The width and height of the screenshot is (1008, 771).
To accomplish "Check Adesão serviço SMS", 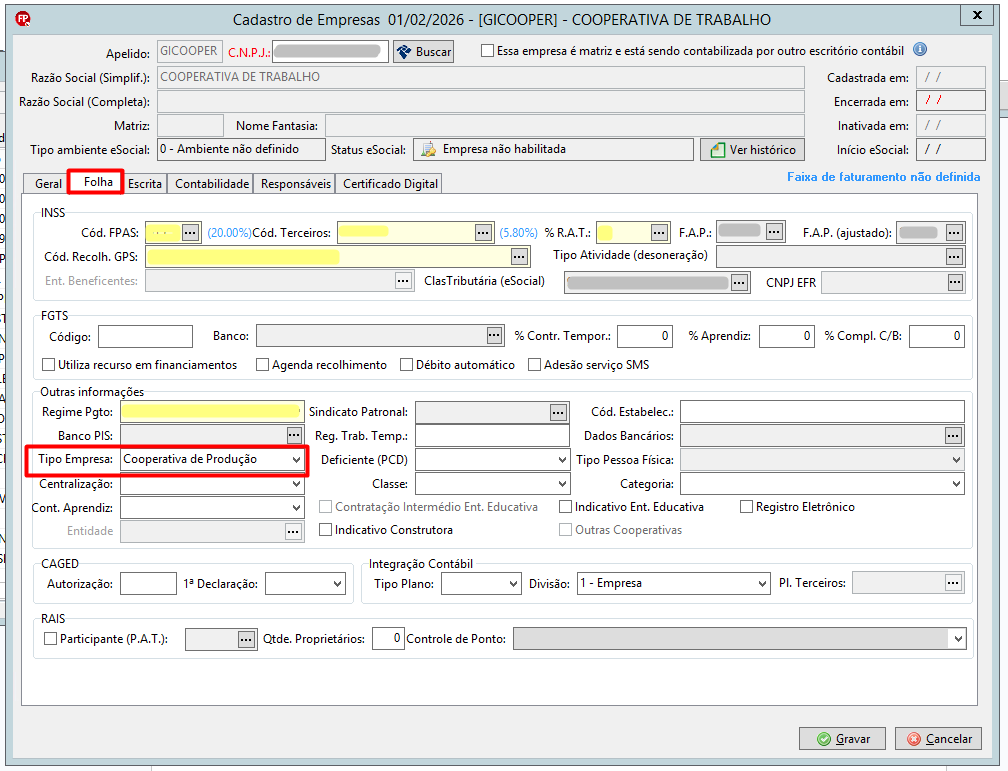I will click(534, 365).
